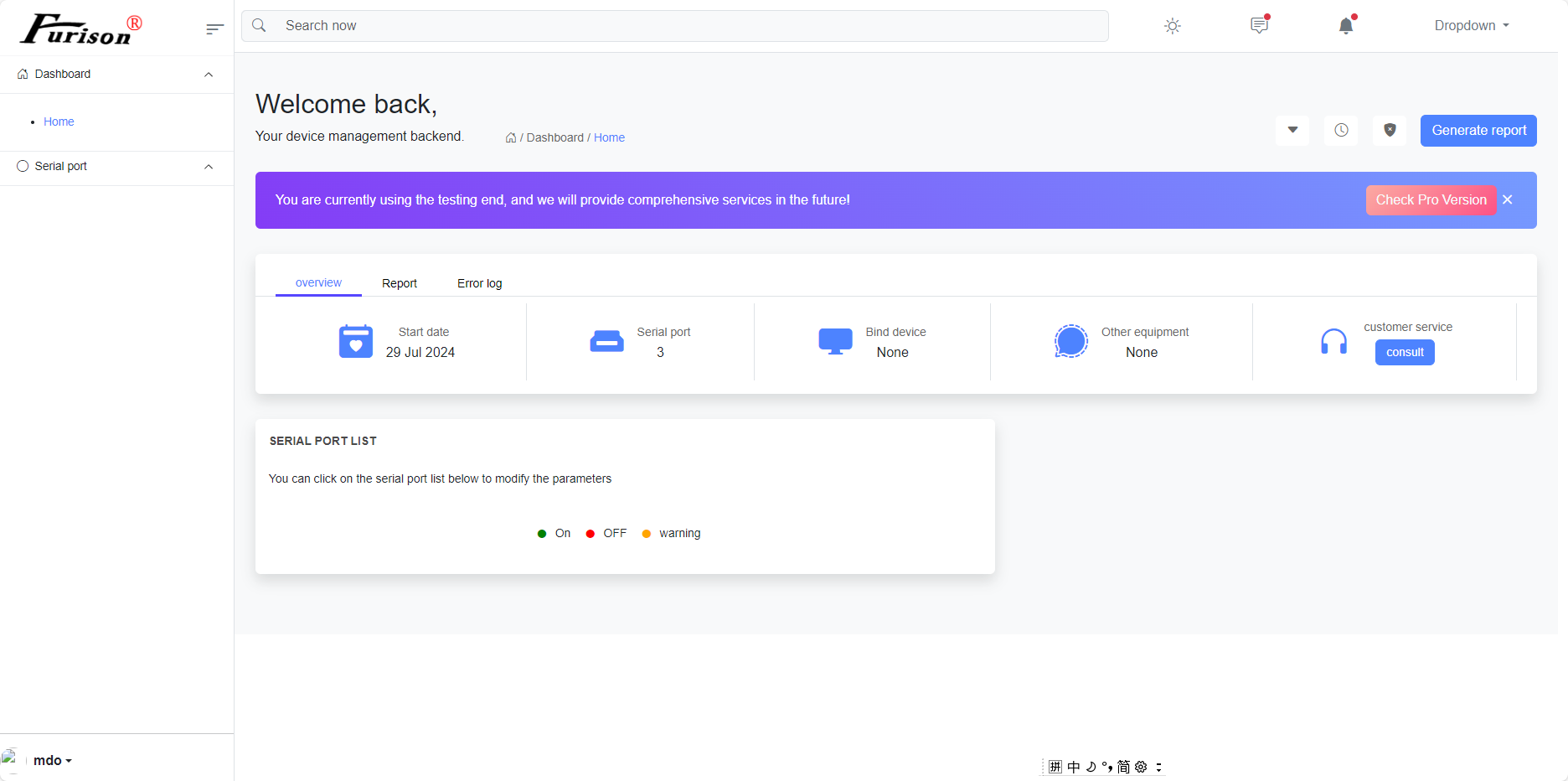Open the caret-down button beside report
This screenshot has width=1568, height=781.
click(1292, 130)
